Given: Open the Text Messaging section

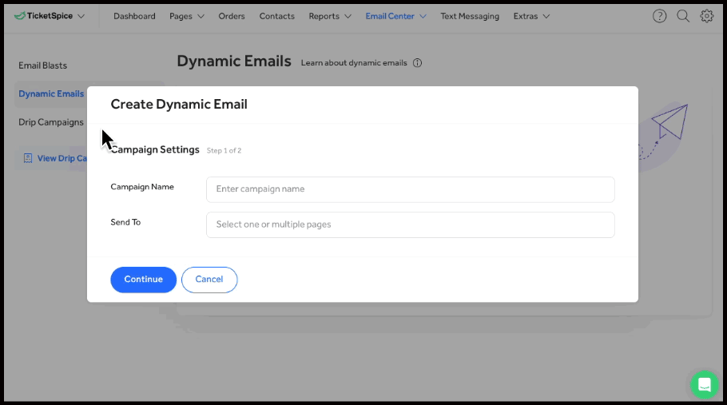Looking at the screenshot, I should pyautogui.click(x=469, y=16).
